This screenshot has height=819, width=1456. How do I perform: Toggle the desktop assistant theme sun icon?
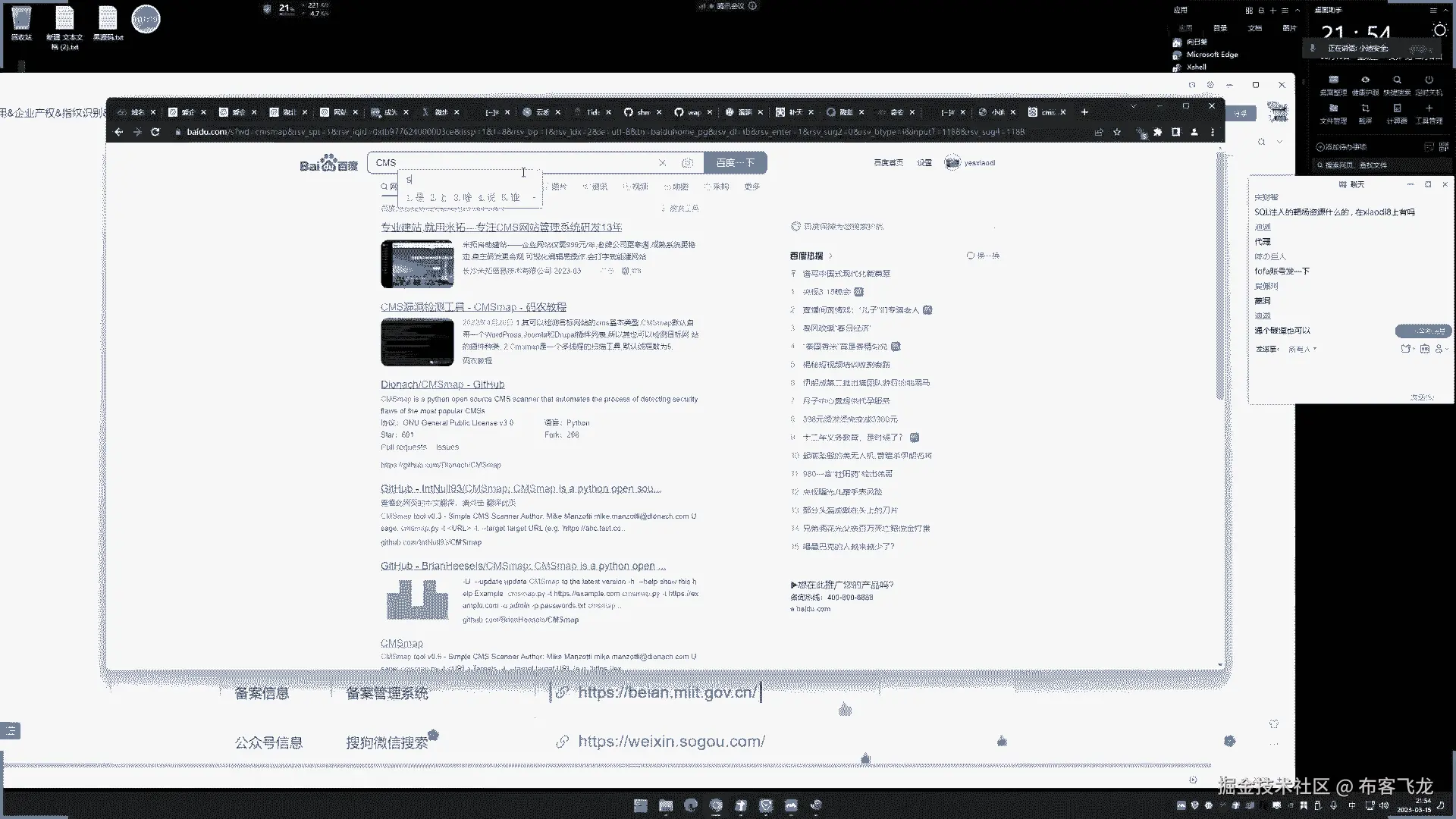(1439, 30)
